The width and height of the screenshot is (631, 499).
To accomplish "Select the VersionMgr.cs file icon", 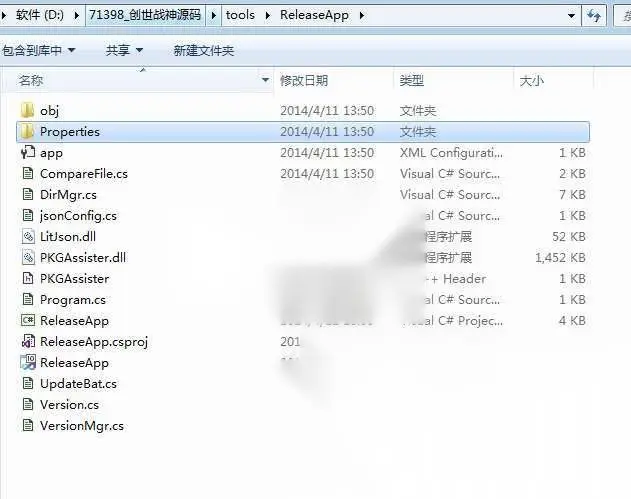I will click(x=28, y=425).
